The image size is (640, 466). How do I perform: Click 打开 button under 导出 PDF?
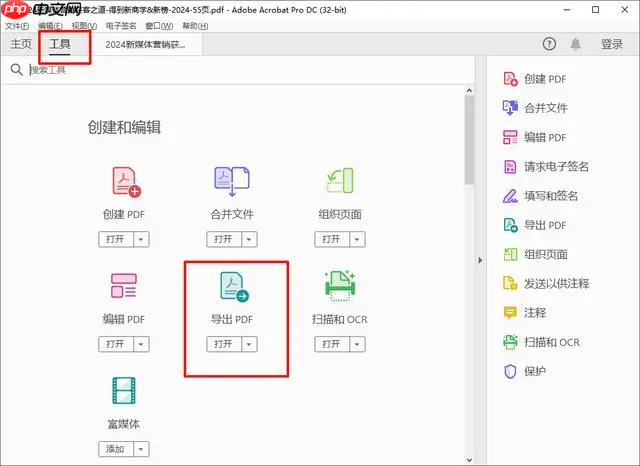pos(224,344)
